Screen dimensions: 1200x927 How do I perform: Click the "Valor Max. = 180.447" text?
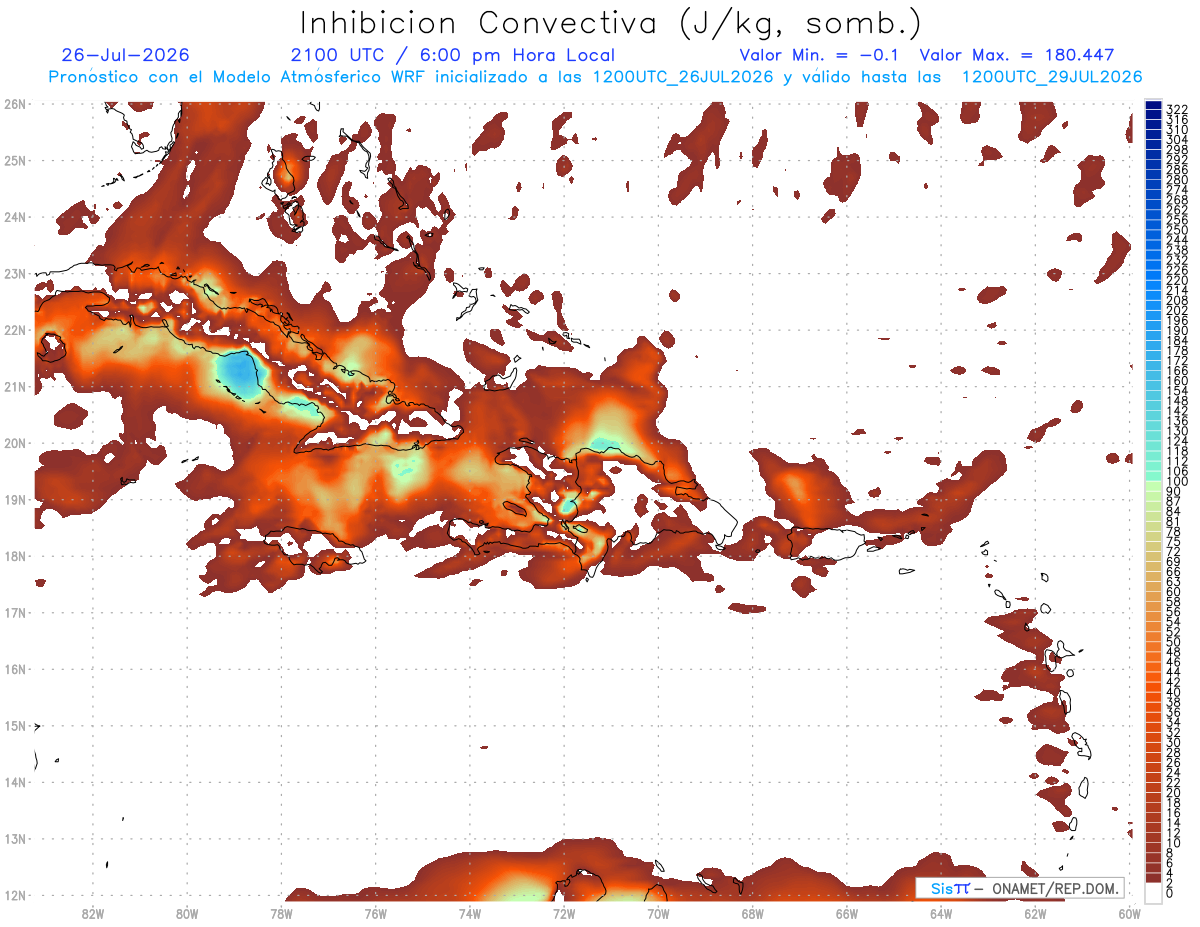click(x=1016, y=56)
